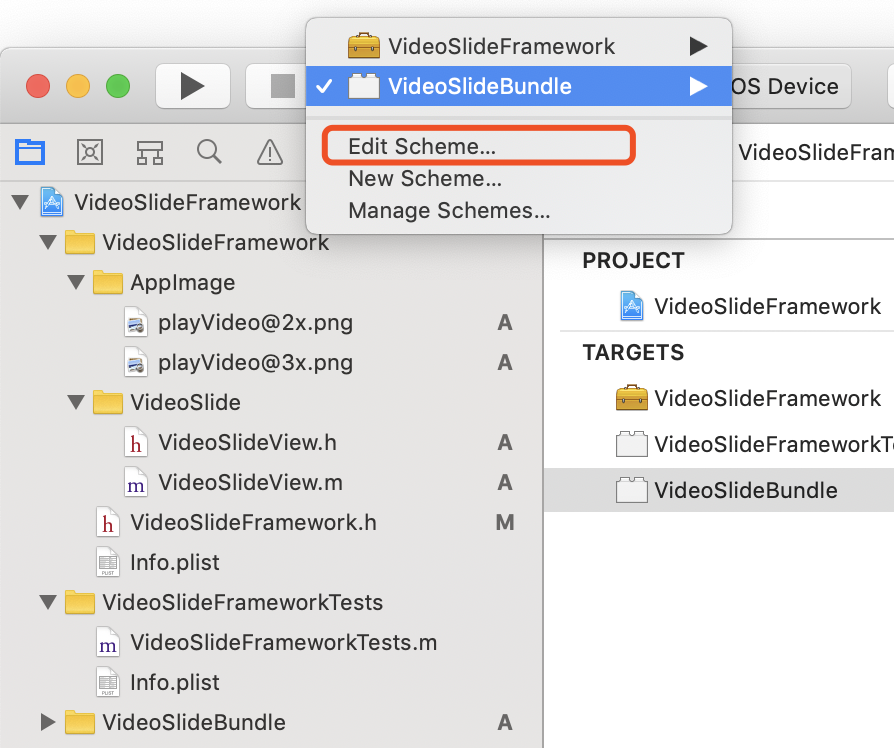Zoom window with the green traffic light
Image resolution: width=894 pixels, height=748 pixels.
(x=118, y=86)
